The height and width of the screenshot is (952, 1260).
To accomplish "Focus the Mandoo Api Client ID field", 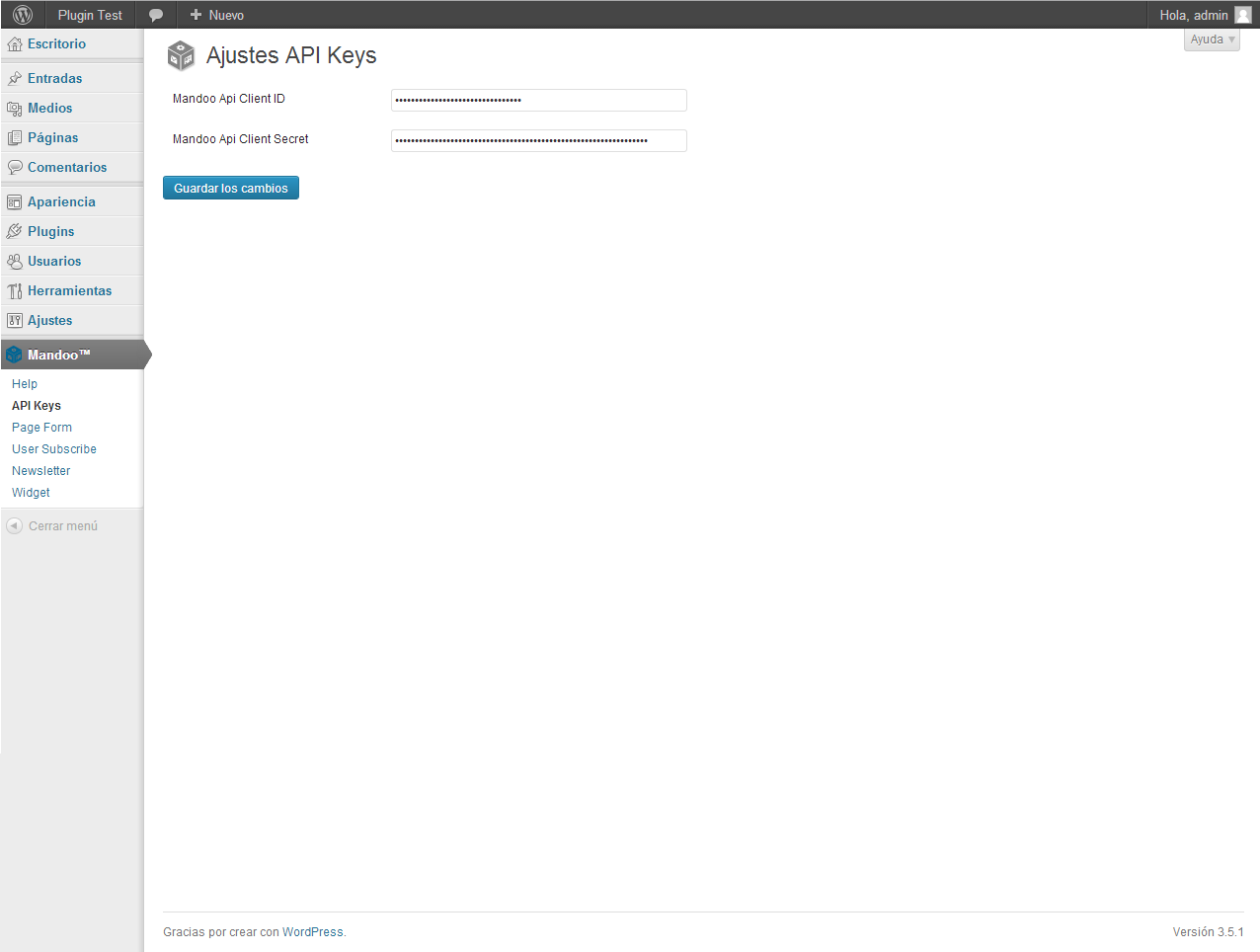I will [x=539, y=100].
